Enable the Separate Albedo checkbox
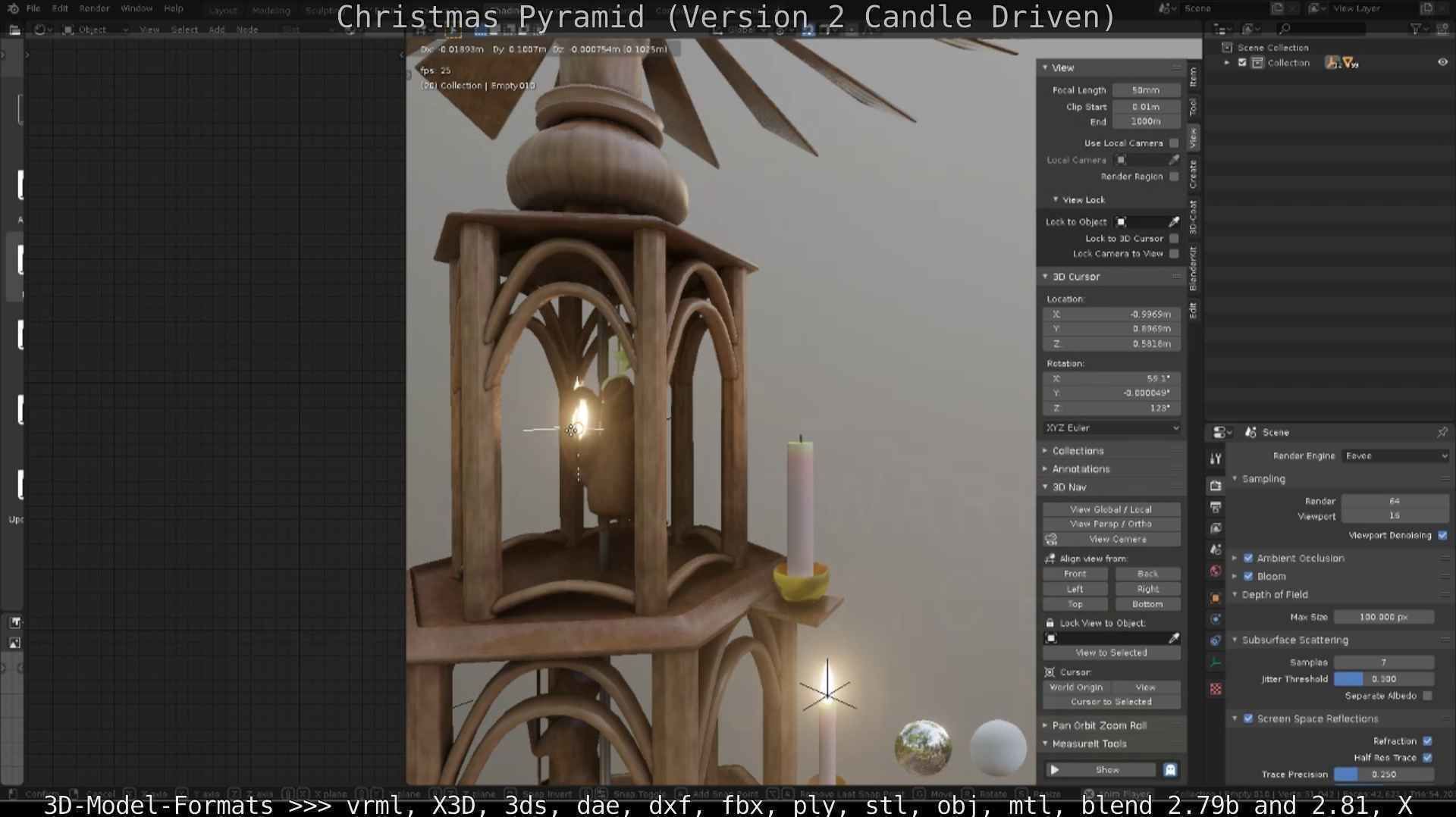1456x817 pixels. click(x=1428, y=696)
